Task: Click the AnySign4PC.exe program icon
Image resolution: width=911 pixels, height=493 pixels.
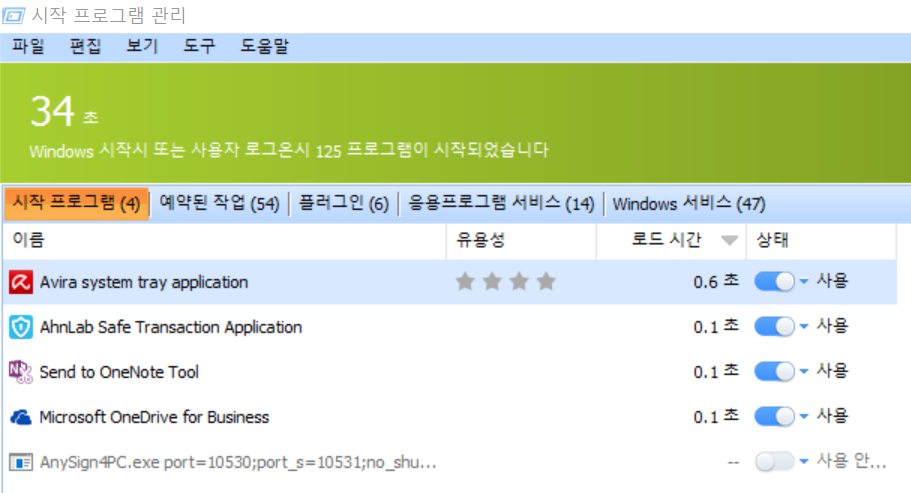Action: point(20,462)
